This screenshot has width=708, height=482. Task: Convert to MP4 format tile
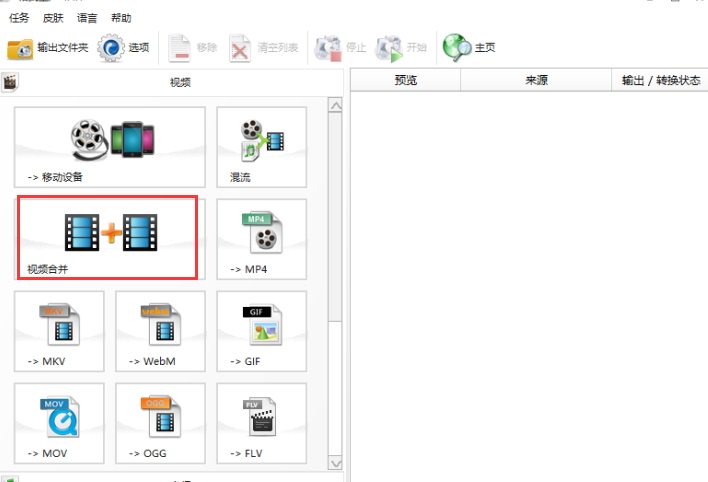(x=262, y=239)
